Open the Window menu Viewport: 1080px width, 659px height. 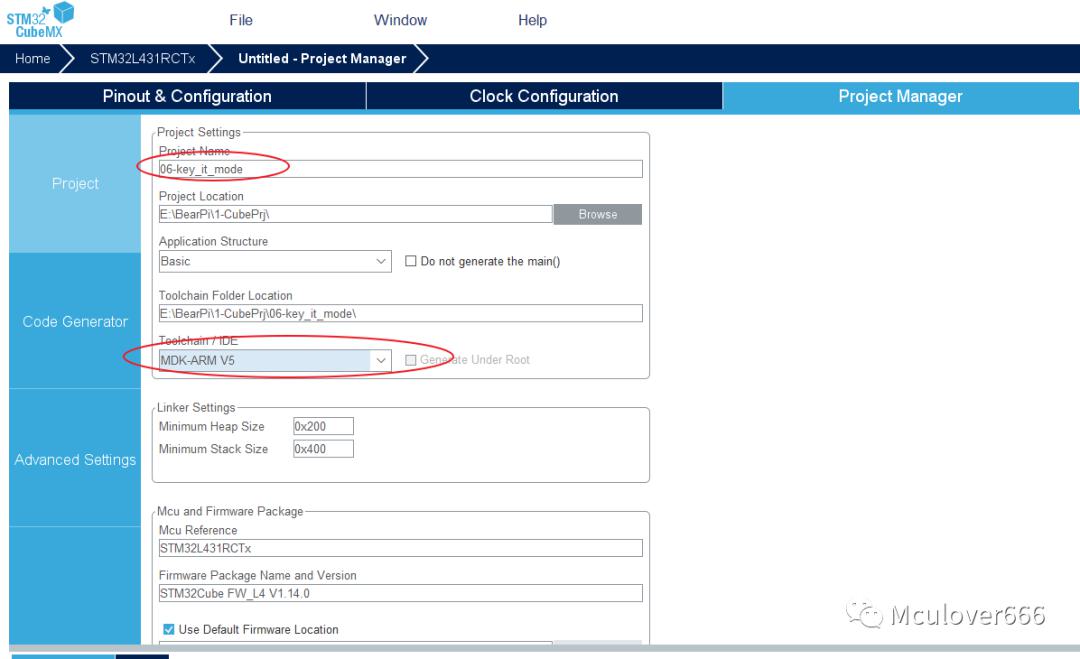pyautogui.click(x=400, y=21)
